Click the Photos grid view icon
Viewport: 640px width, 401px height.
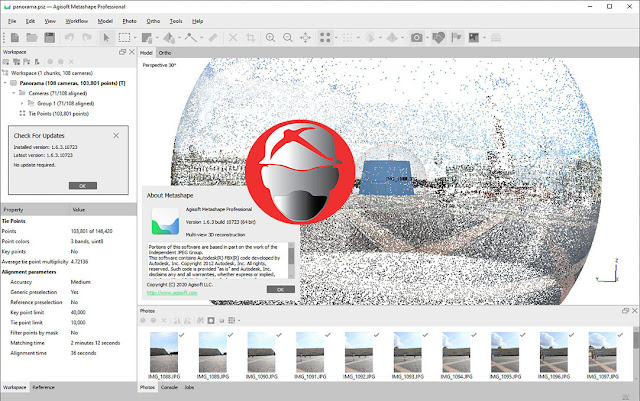[x=231, y=321]
